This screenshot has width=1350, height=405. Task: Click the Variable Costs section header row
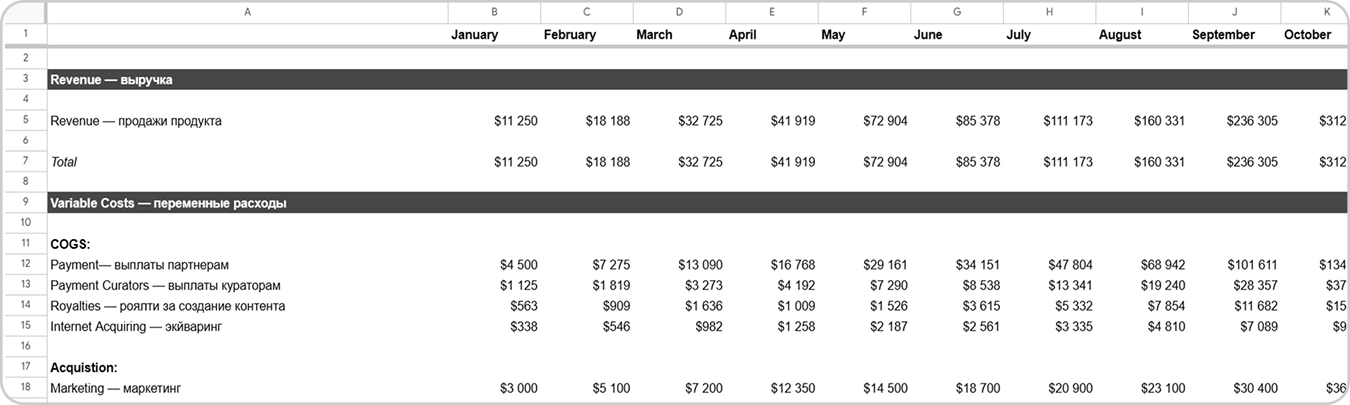[x=698, y=203]
